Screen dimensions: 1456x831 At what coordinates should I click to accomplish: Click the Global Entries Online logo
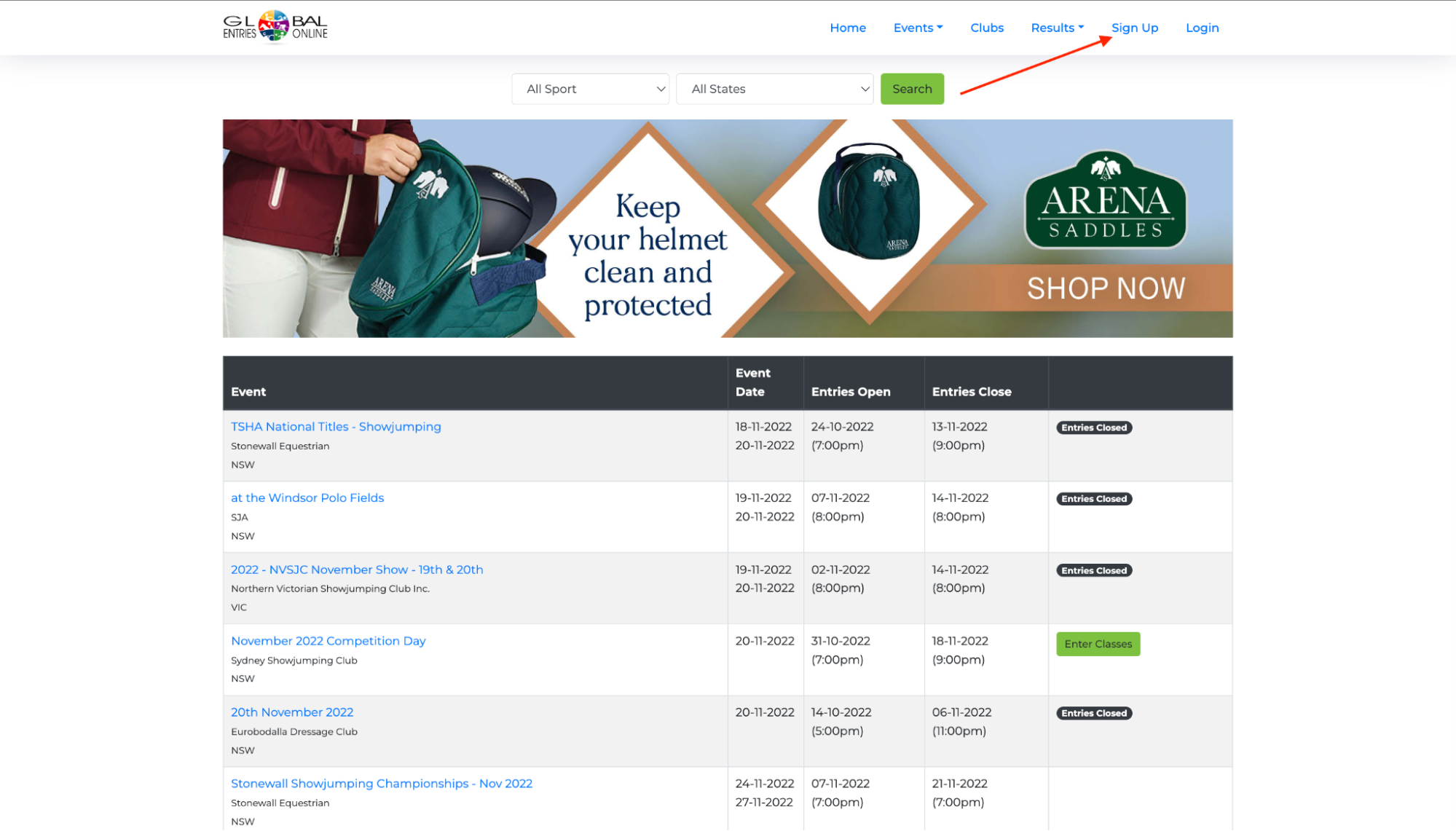275,27
